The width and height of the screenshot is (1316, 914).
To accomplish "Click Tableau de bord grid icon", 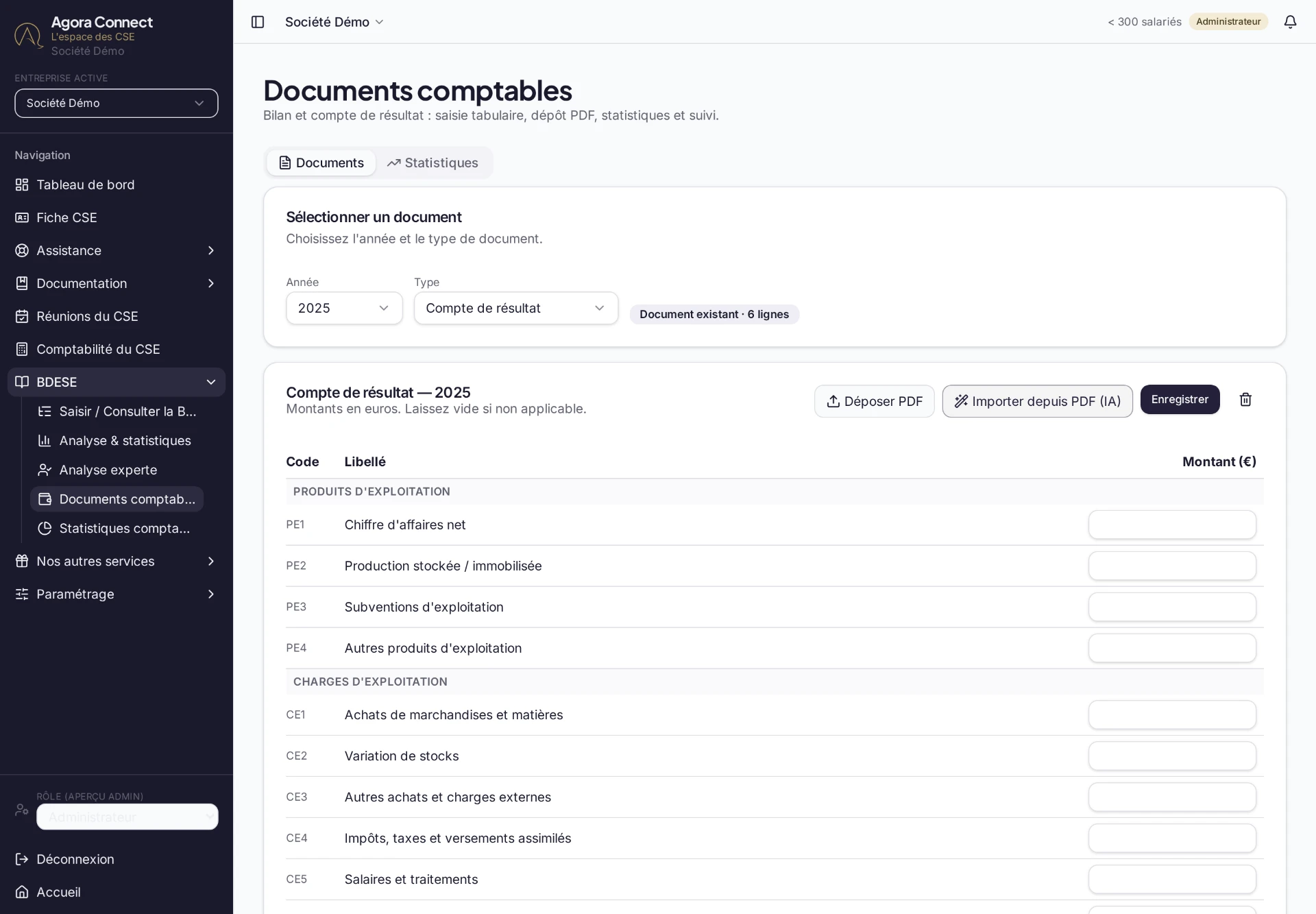I will click(22, 184).
